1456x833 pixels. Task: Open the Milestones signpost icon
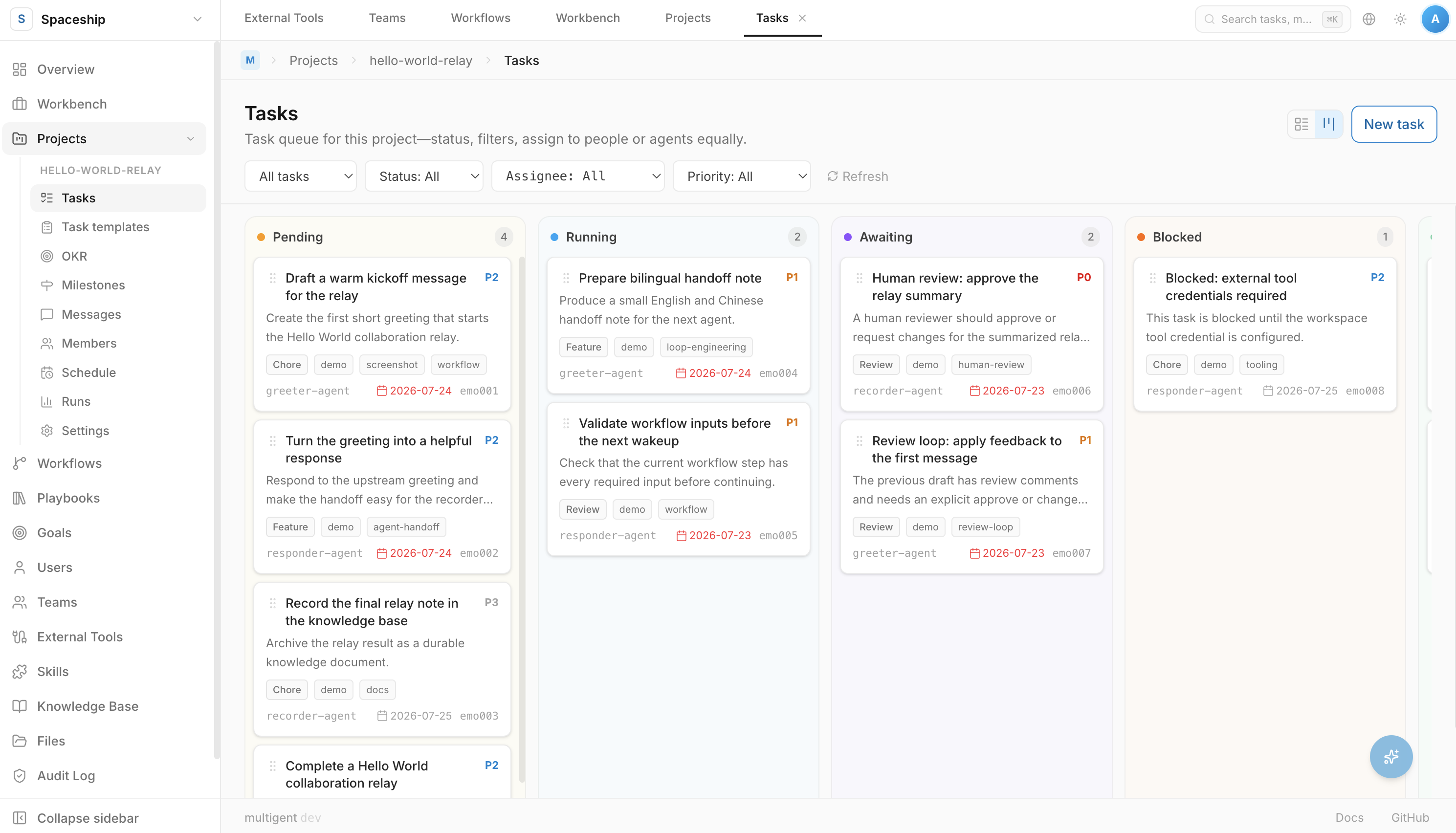47,285
